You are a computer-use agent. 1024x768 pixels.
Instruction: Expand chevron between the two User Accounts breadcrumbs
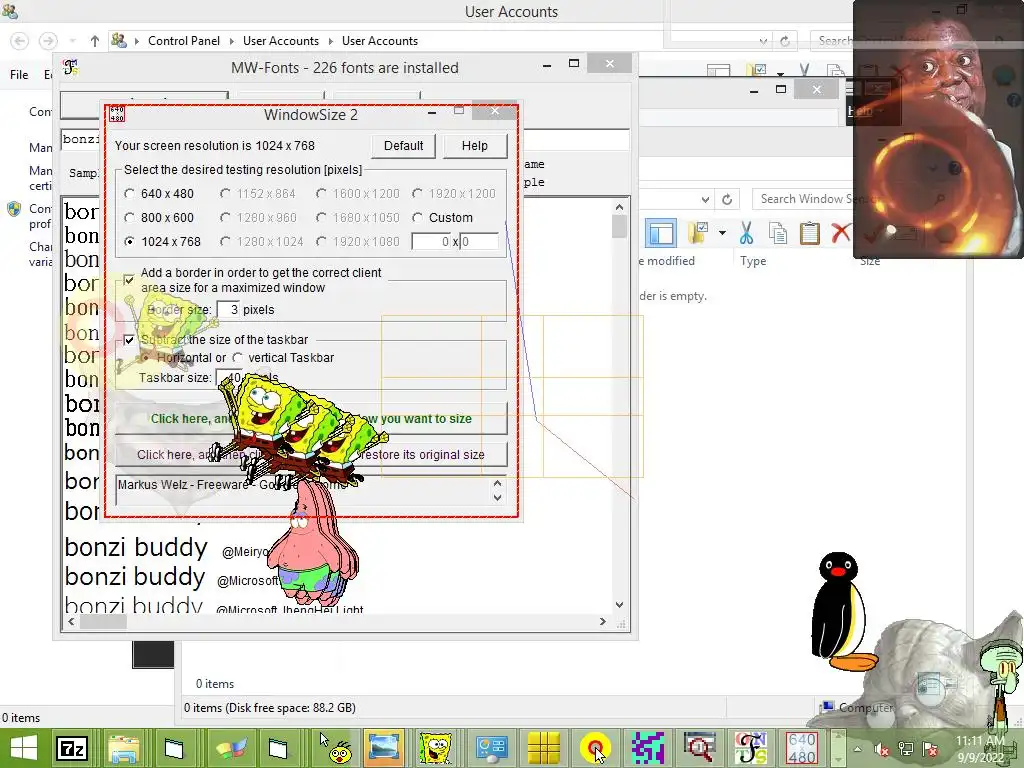[x=330, y=41]
